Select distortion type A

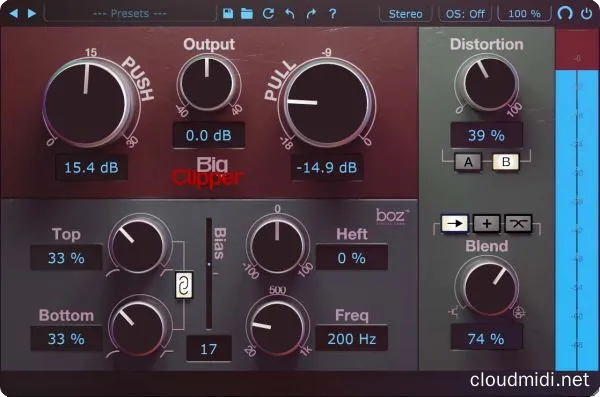pos(468,162)
